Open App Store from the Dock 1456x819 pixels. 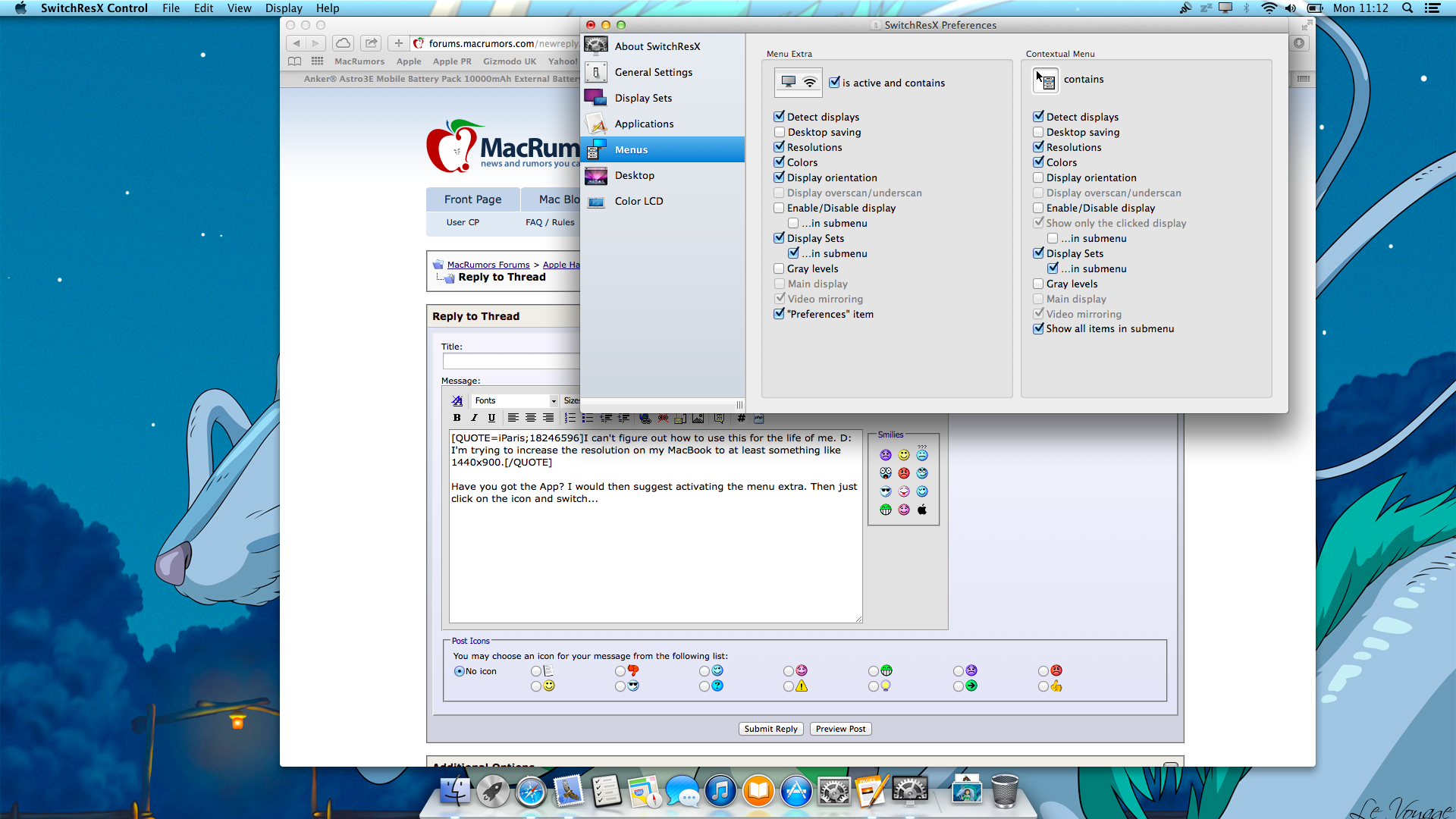(x=796, y=792)
